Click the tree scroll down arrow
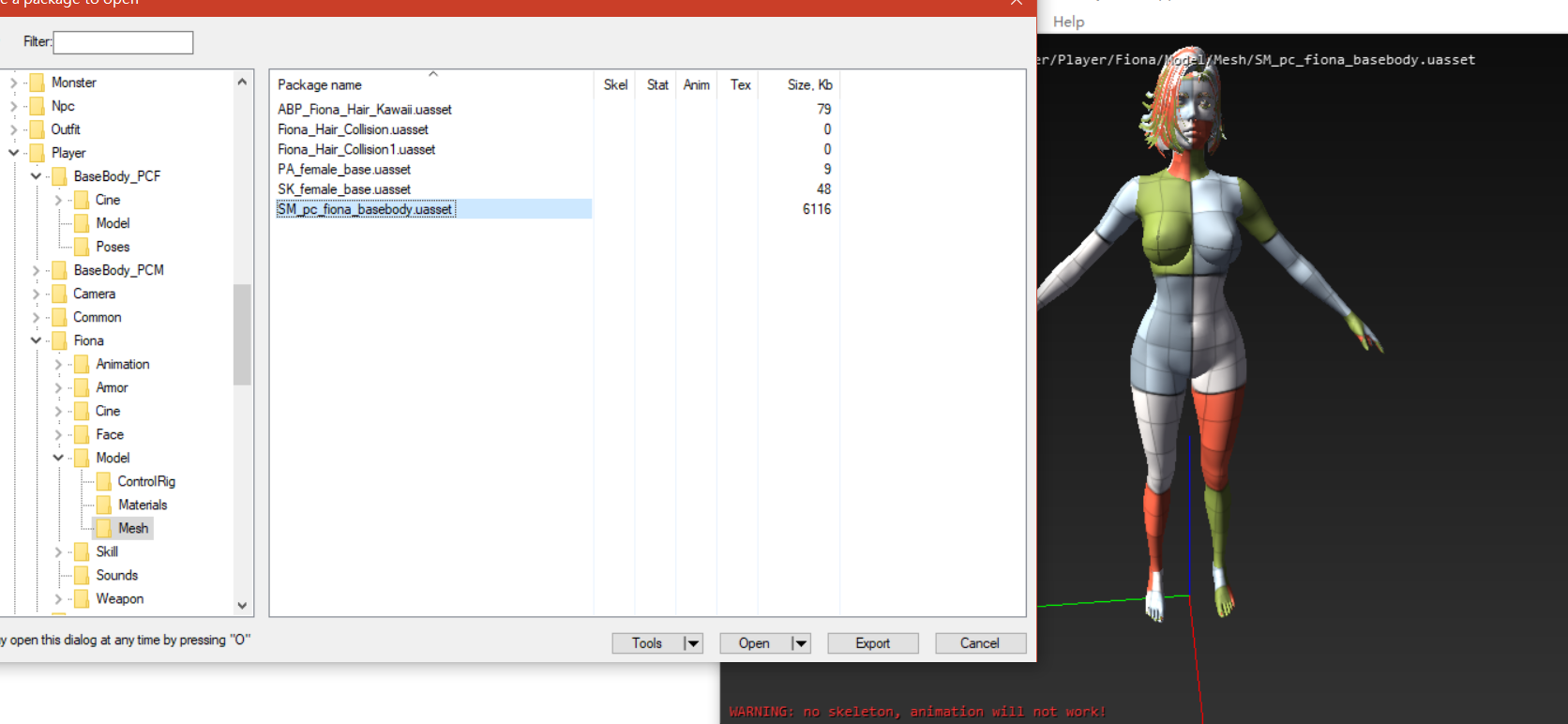Image resolution: width=1568 pixels, height=724 pixels. (x=242, y=605)
